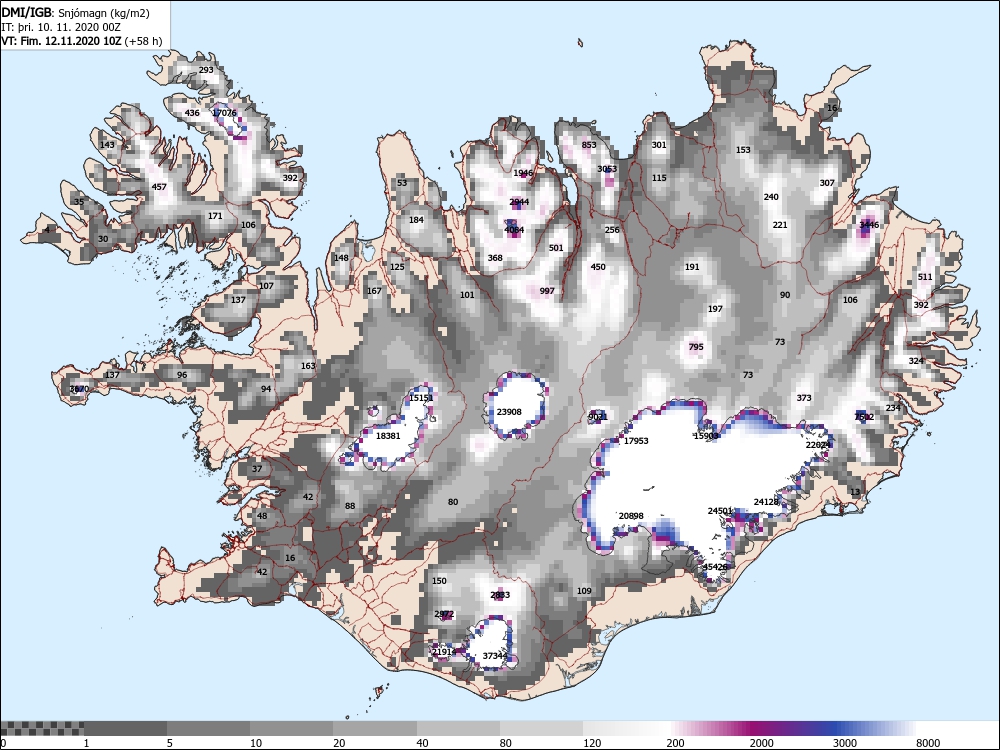Click the map value 9021
This screenshot has height=750, width=1000.
[x=598, y=417]
